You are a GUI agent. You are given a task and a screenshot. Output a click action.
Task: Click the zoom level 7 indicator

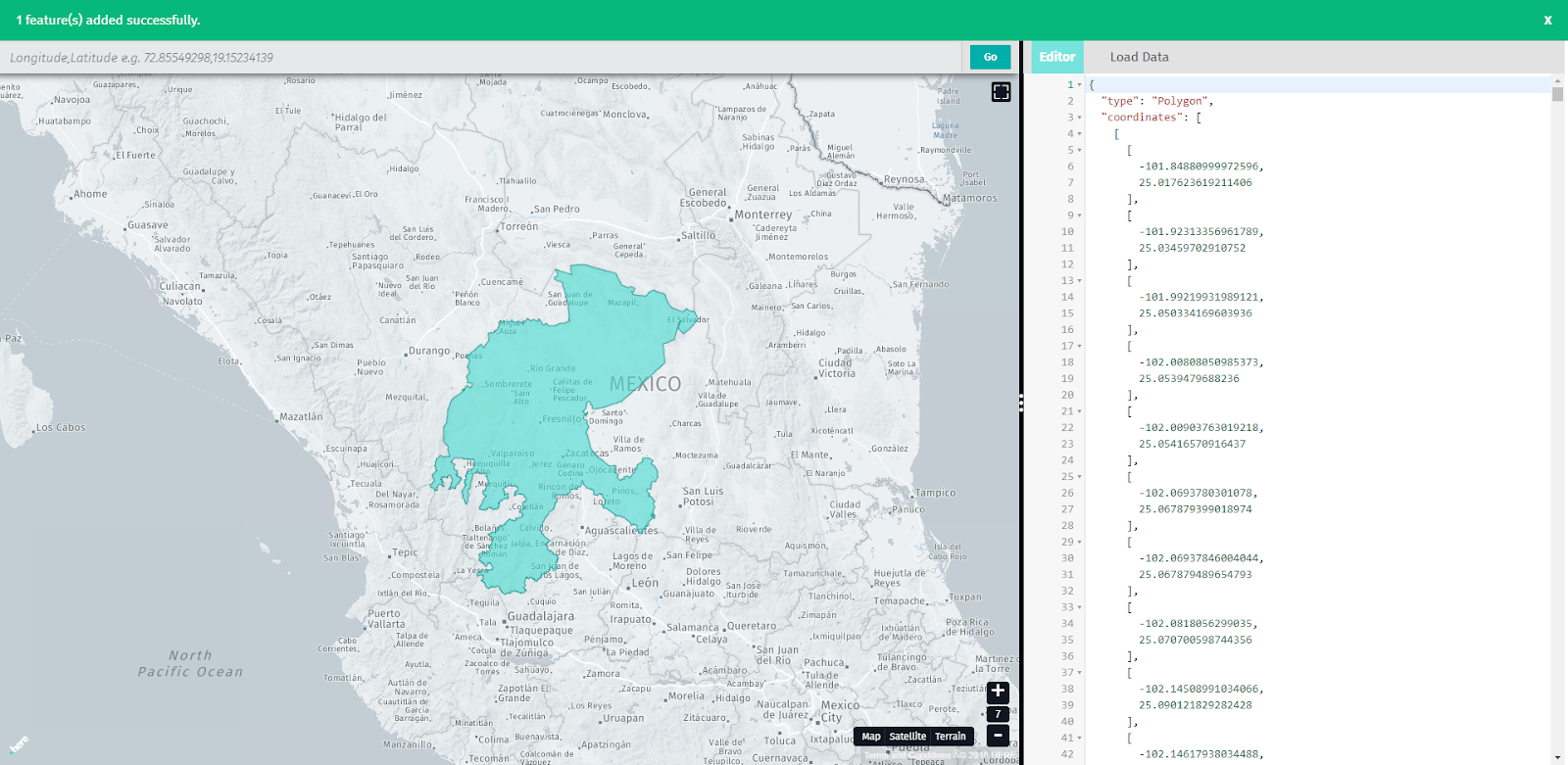998,714
